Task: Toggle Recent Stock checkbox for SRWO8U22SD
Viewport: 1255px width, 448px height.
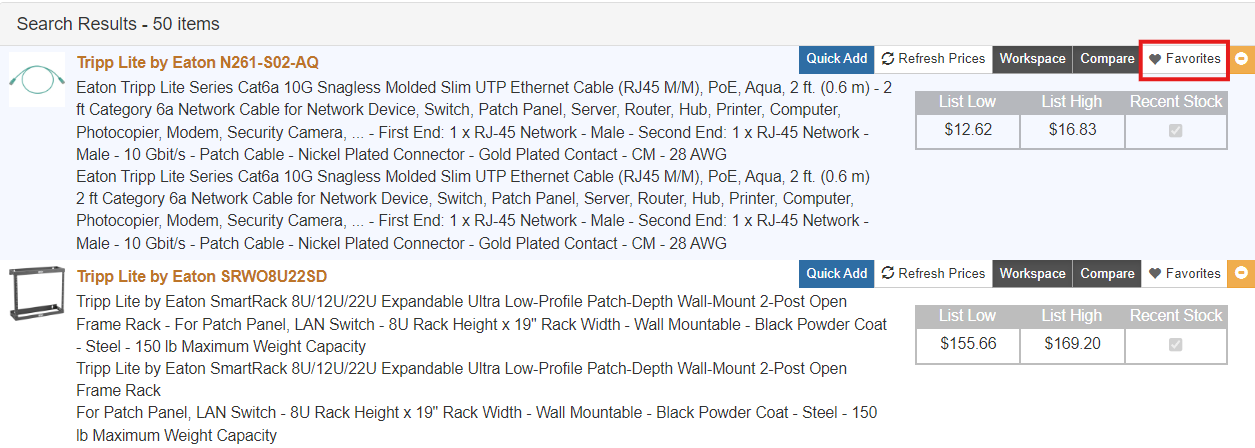Action: pyautogui.click(x=1175, y=344)
